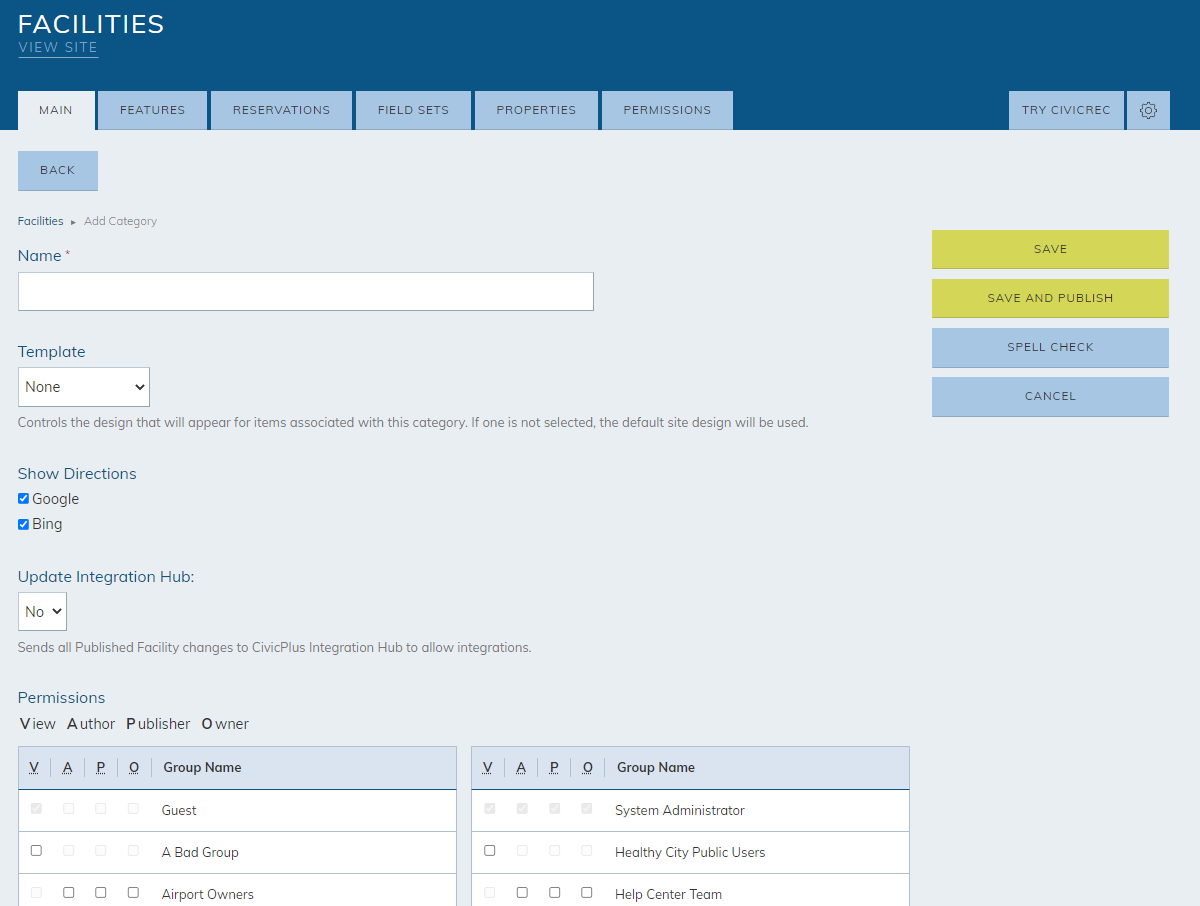Click the P column header in left table

101,768
